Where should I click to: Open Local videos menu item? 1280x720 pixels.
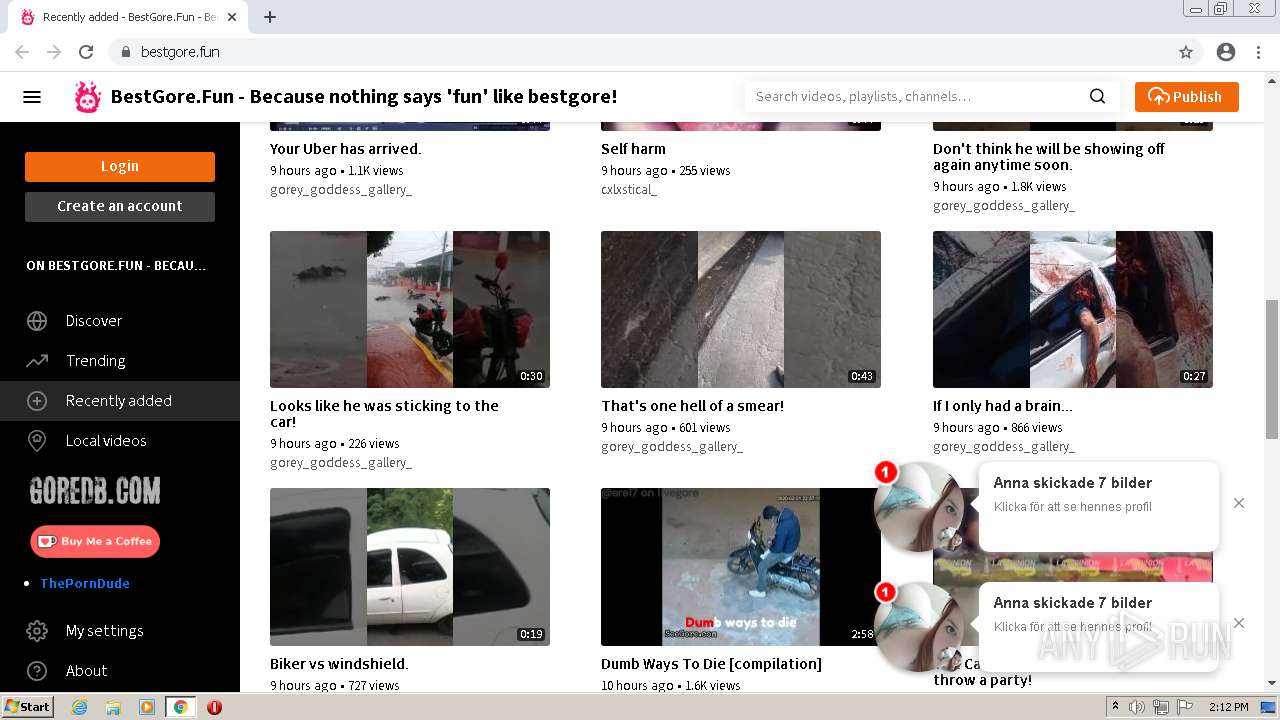pyautogui.click(x=120, y=441)
